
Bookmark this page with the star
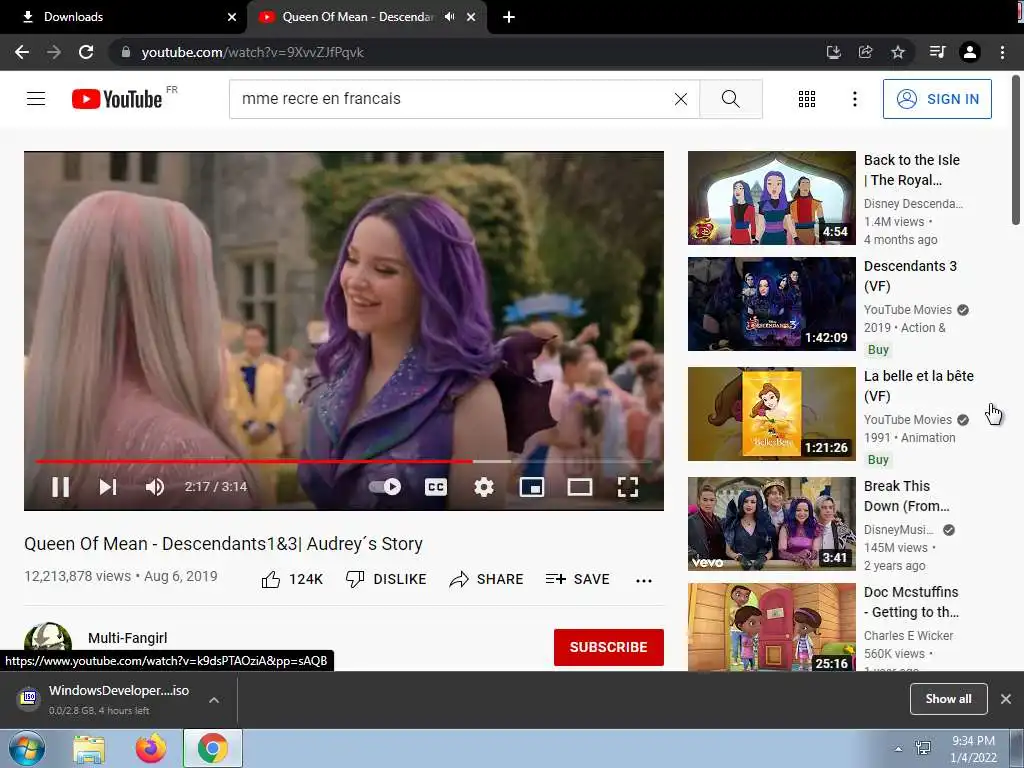[x=898, y=52]
